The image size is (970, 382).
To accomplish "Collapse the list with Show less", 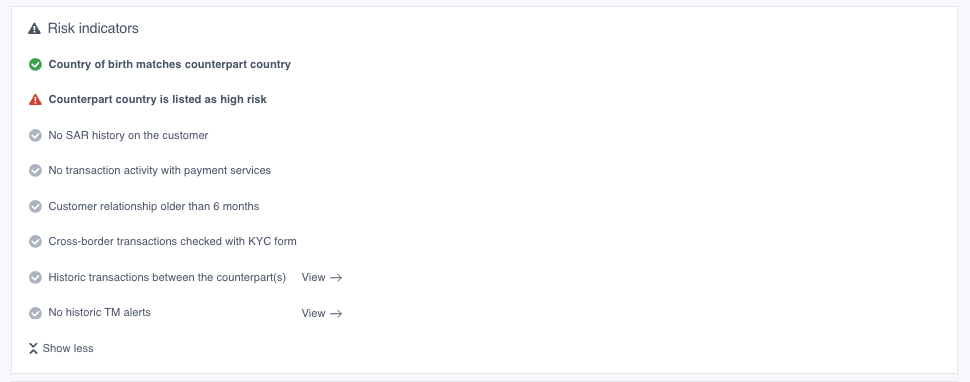I will coord(61,349).
